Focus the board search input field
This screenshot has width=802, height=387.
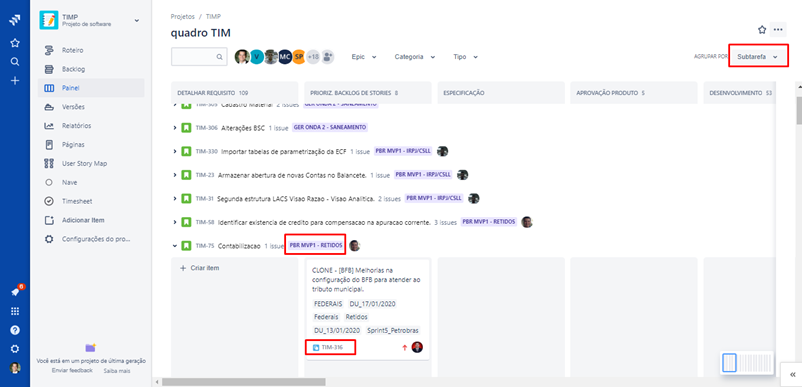click(199, 57)
